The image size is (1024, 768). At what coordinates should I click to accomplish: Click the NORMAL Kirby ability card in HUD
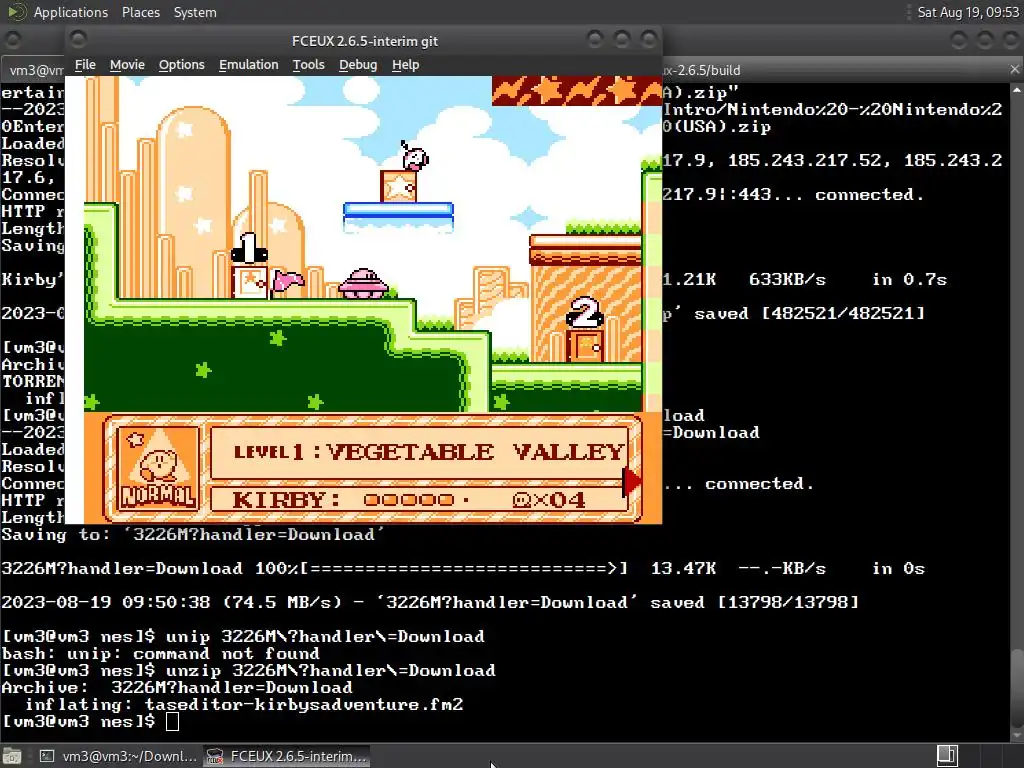click(x=159, y=468)
